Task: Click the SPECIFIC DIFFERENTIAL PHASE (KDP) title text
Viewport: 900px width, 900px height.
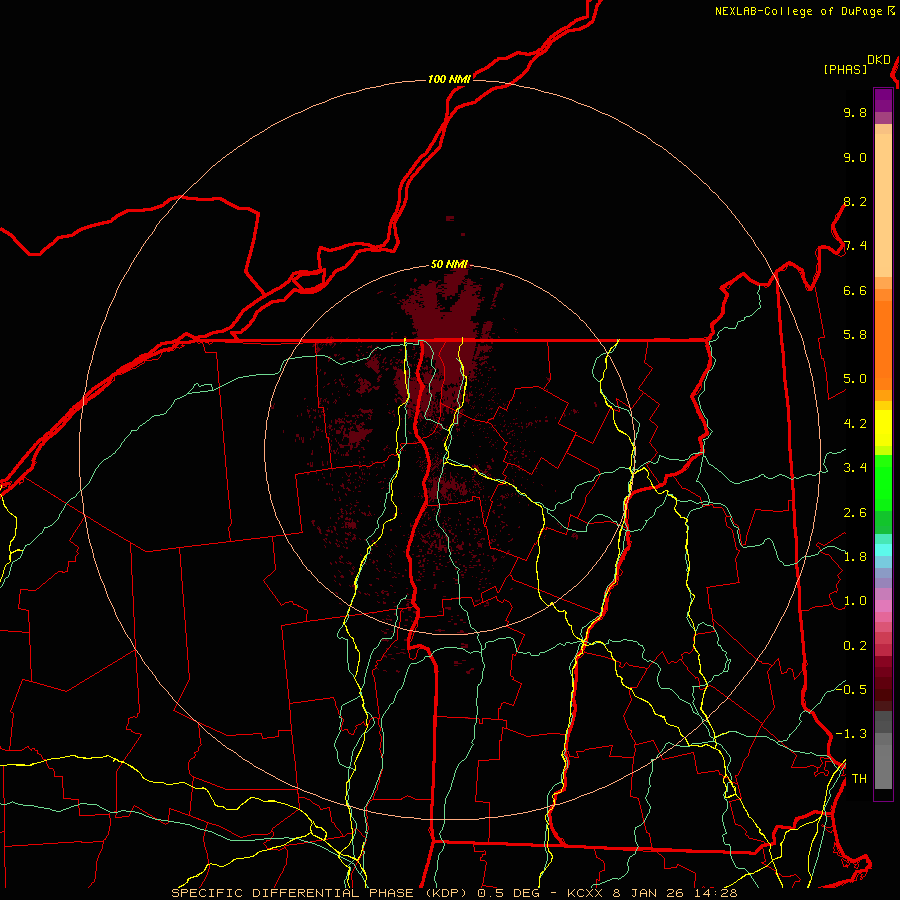Action: click(319, 893)
